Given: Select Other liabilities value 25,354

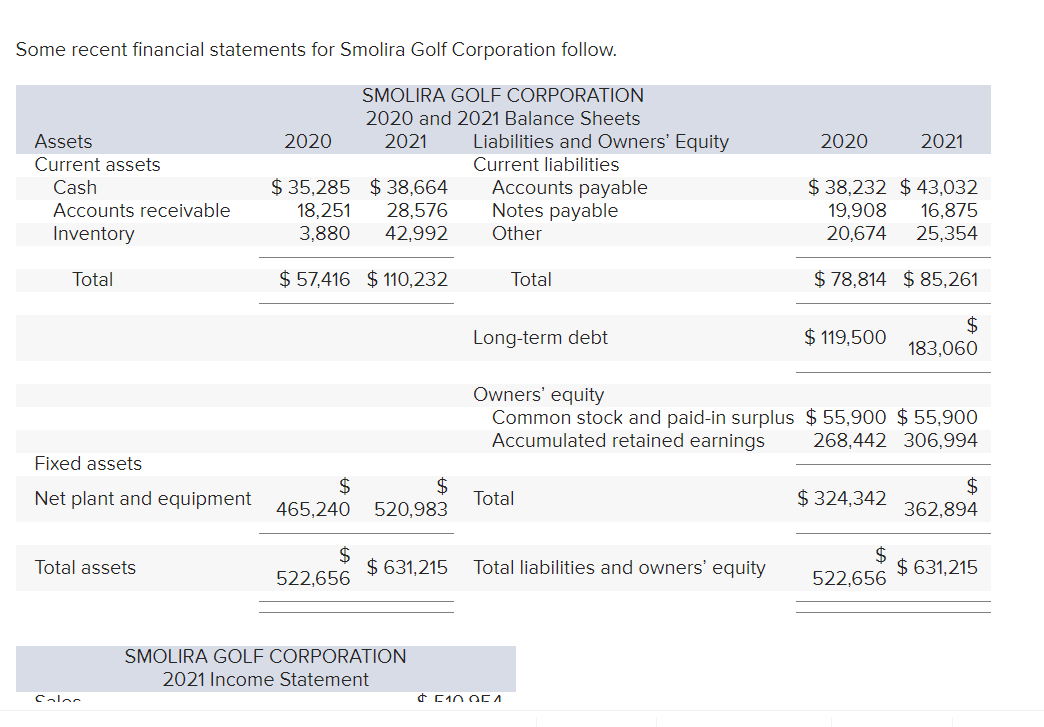Looking at the screenshot, I should (x=947, y=234).
